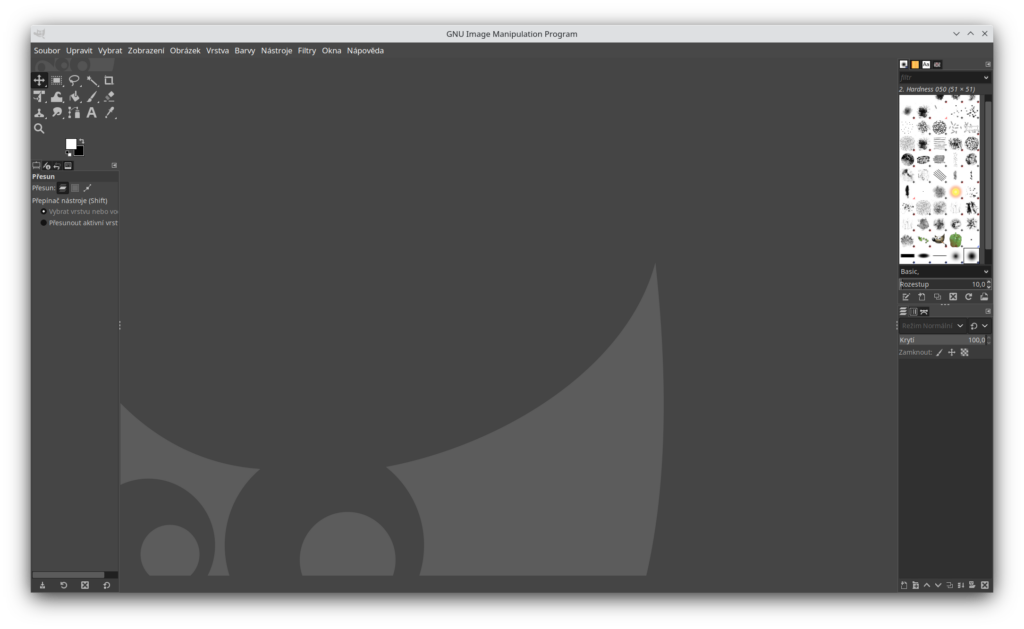1024x629 pixels.
Task: Open the Filtry menu
Action: tap(307, 50)
